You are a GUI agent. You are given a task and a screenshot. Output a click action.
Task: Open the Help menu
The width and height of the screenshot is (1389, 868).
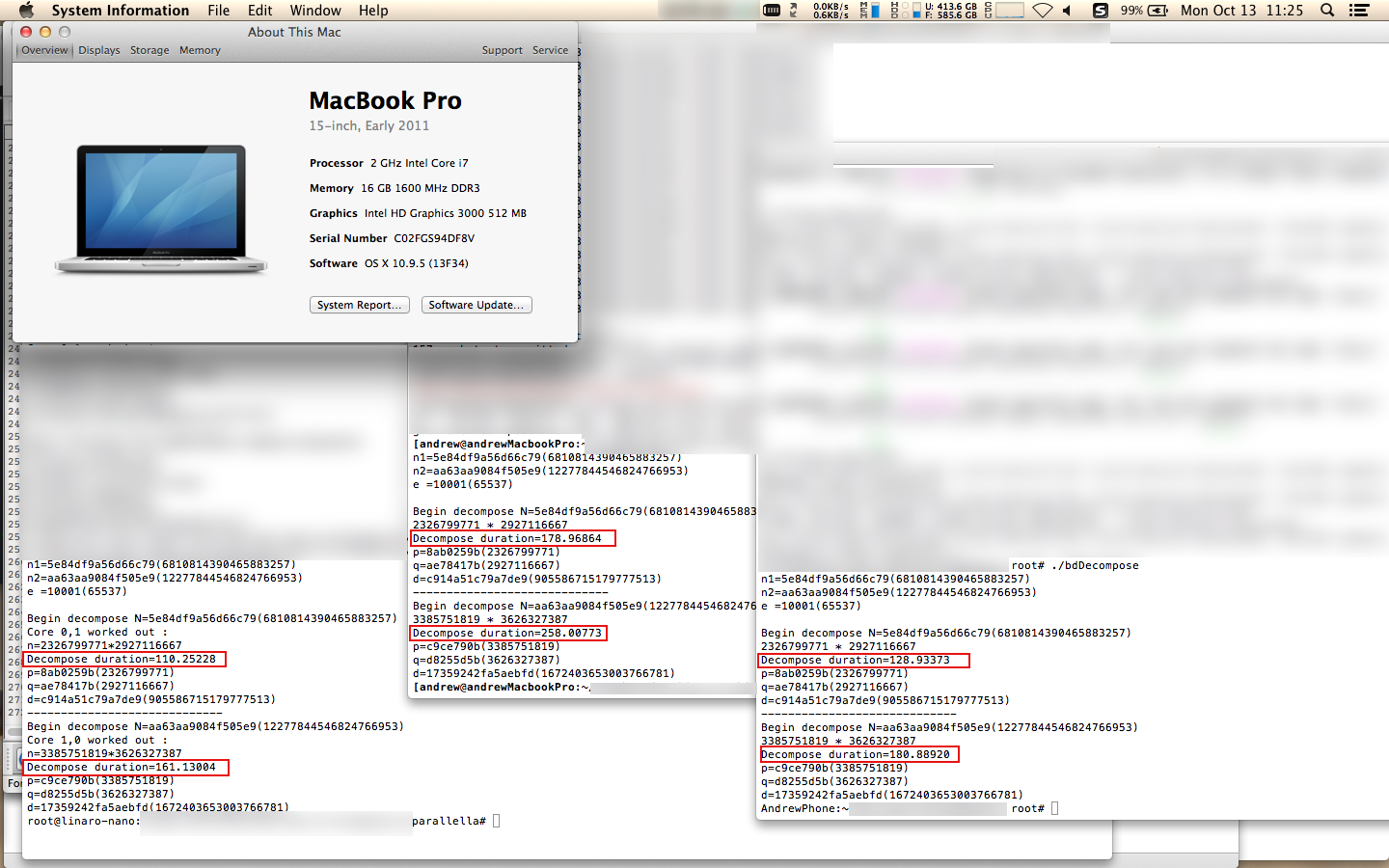(373, 11)
